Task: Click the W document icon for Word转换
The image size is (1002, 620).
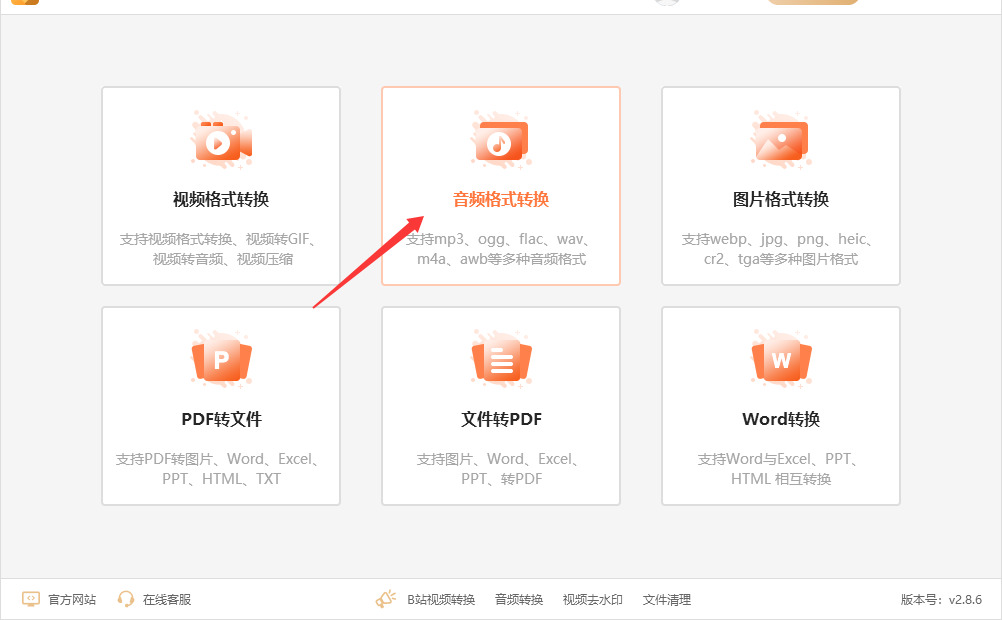Action: (x=781, y=359)
